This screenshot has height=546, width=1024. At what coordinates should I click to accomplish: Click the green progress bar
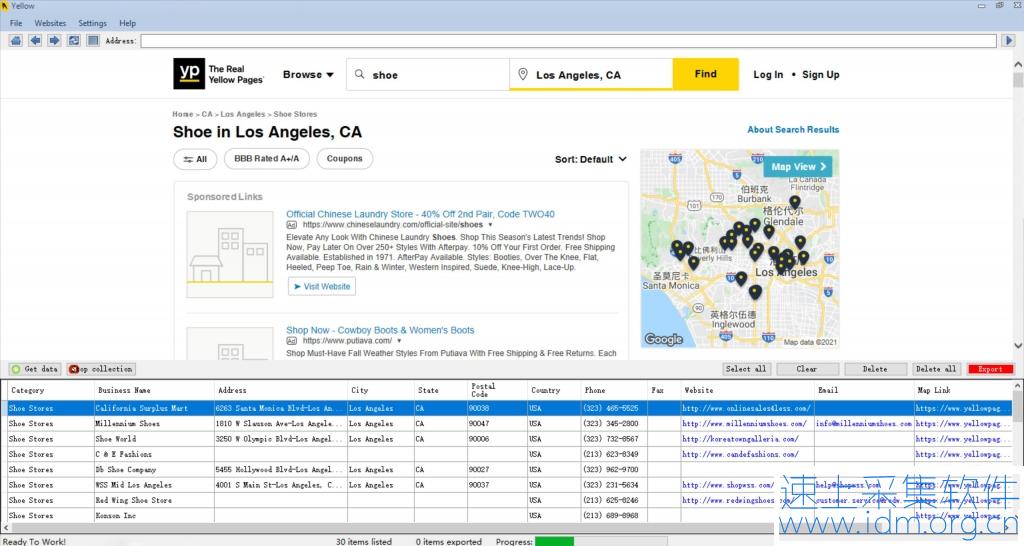554,541
